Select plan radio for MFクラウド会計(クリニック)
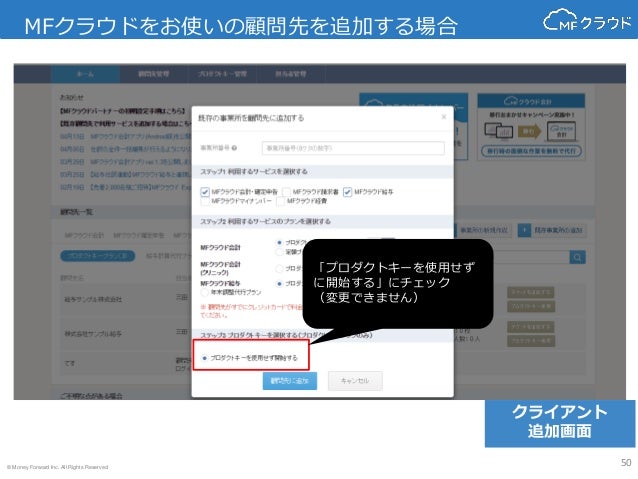This screenshot has height=479, width=638. pyautogui.click(x=279, y=269)
